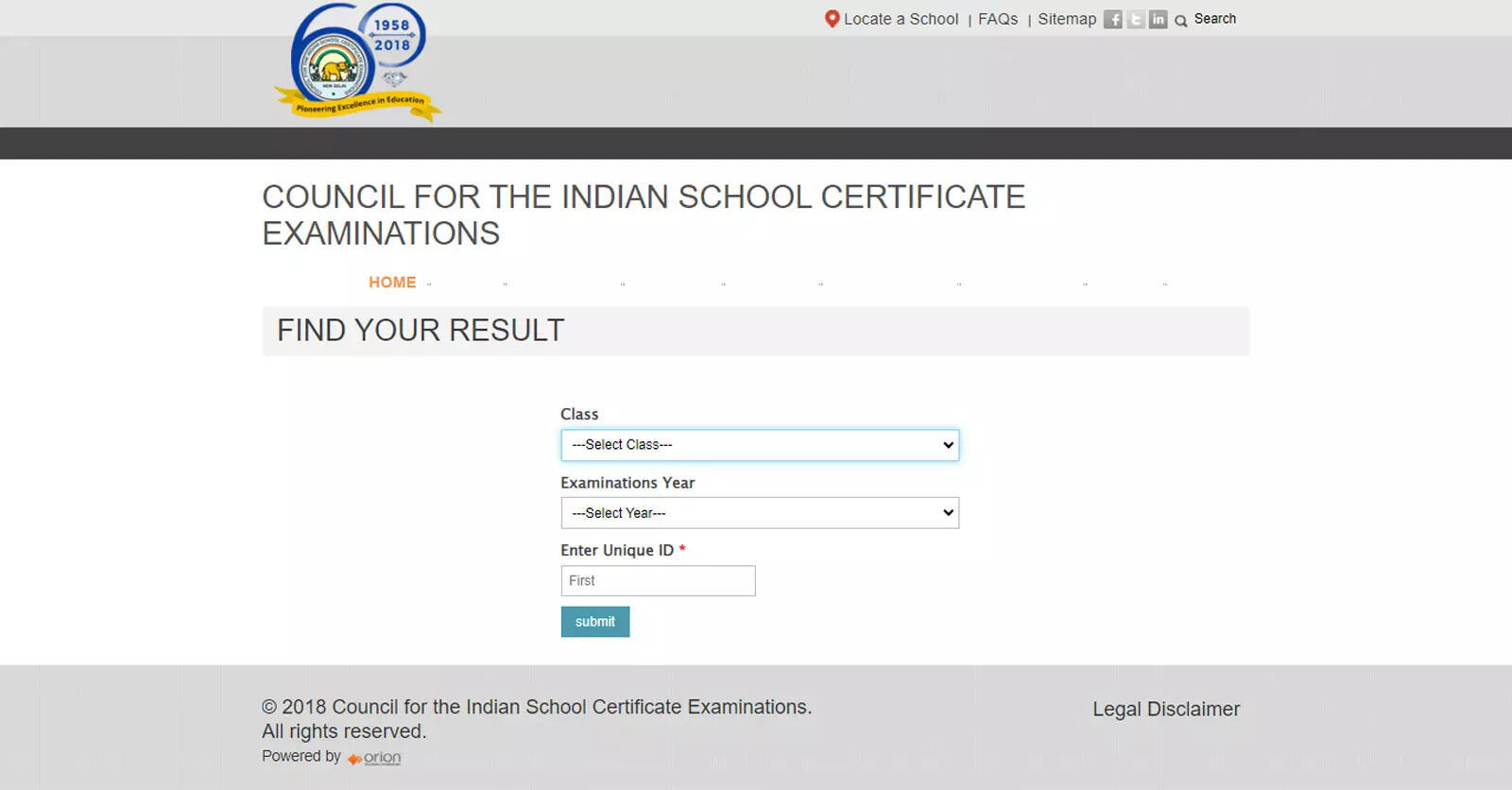The height and width of the screenshot is (790, 1512).
Task: Click the magnifying glass search icon
Action: 1180,21
